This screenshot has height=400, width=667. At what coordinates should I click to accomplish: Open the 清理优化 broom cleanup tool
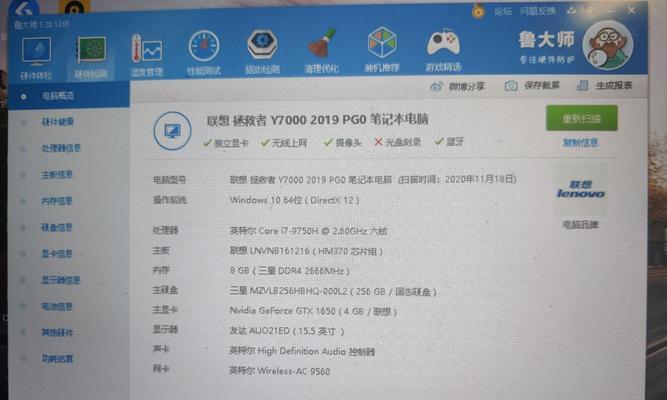point(322,51)
